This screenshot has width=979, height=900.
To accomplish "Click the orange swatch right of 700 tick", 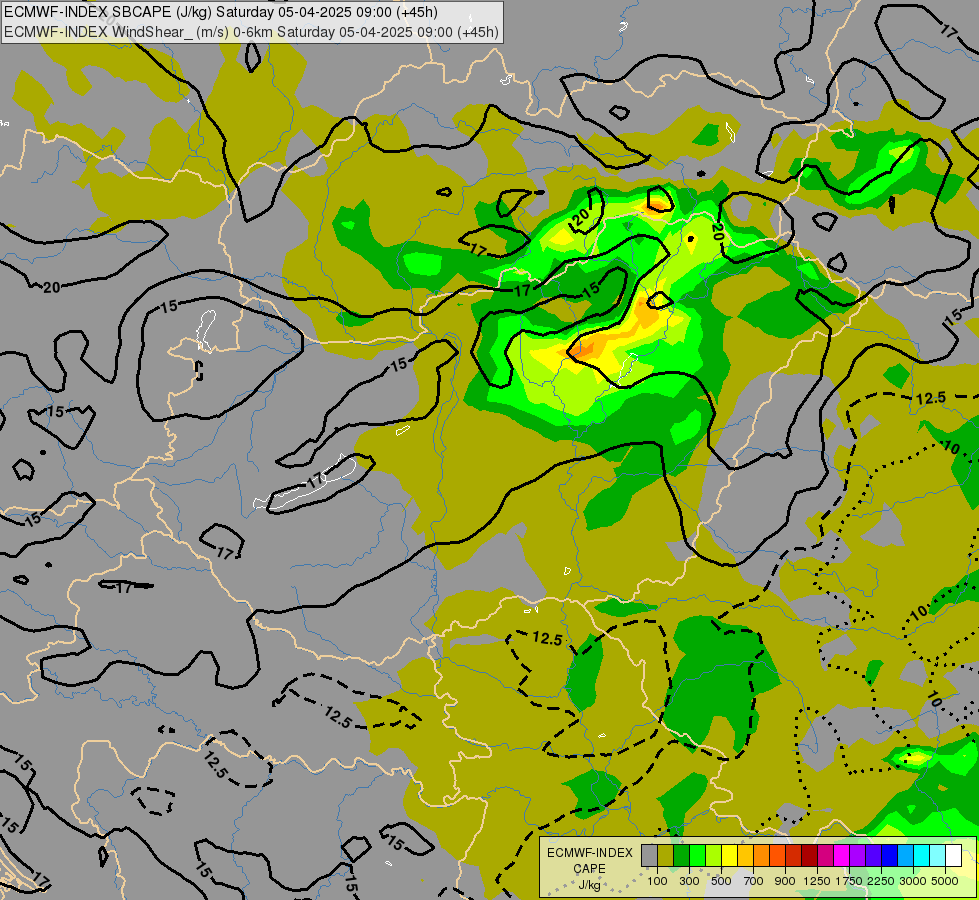I will [761, 855].
